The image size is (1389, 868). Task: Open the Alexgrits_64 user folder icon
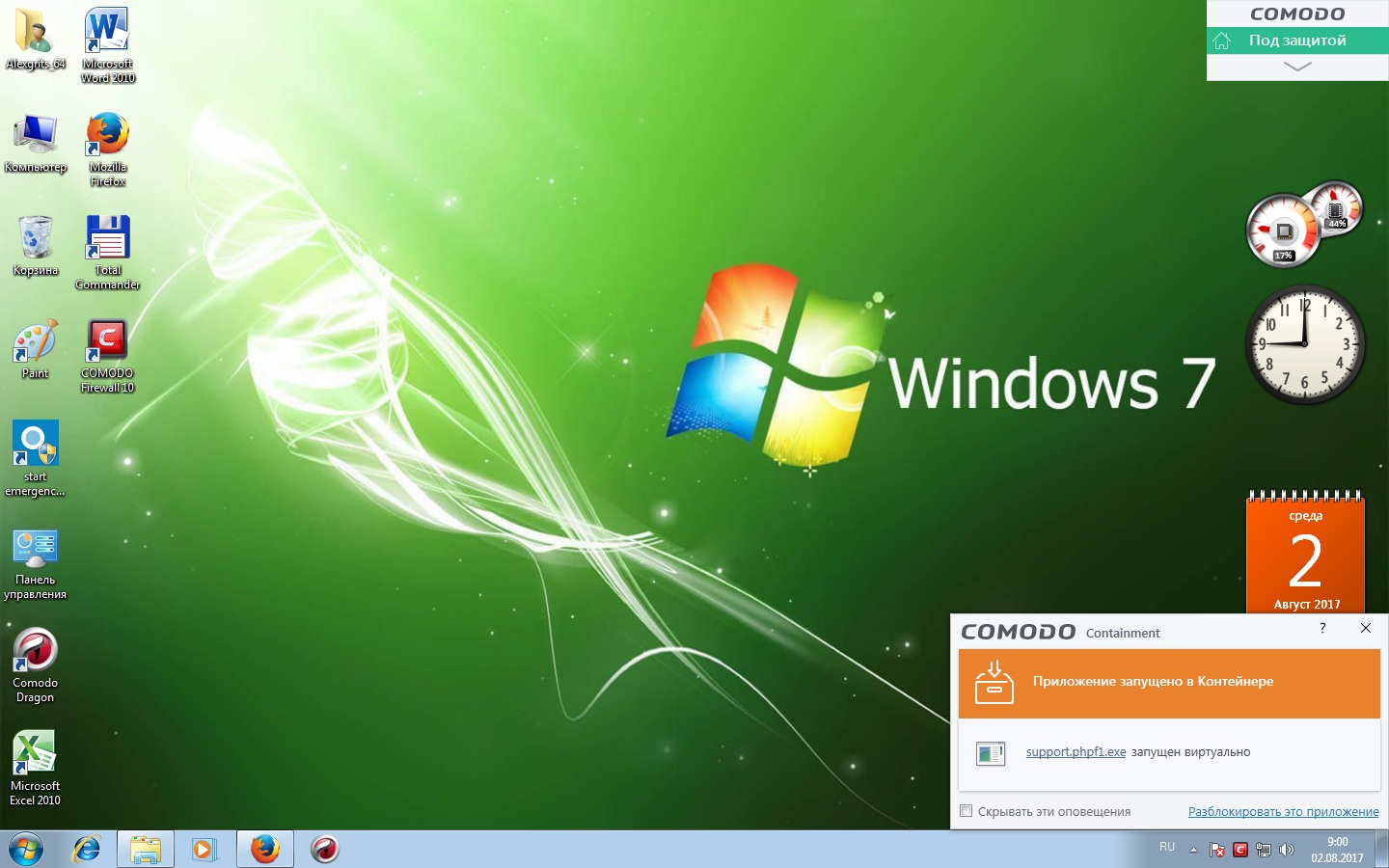click(x=35, y=39)
